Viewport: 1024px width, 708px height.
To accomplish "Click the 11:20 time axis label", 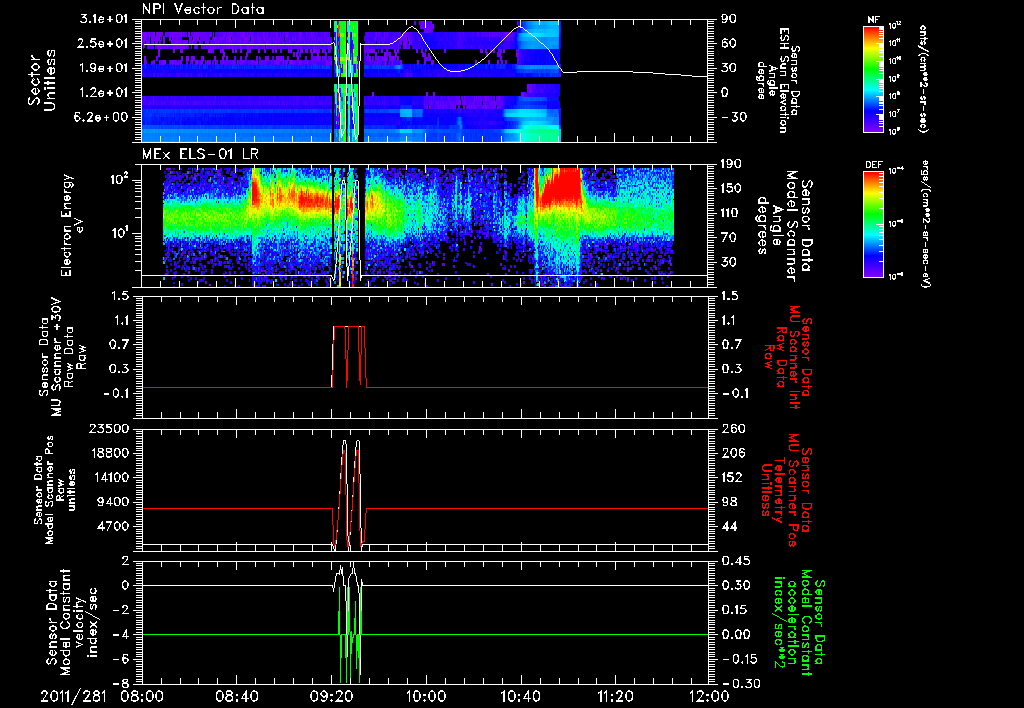I will 615,696.
